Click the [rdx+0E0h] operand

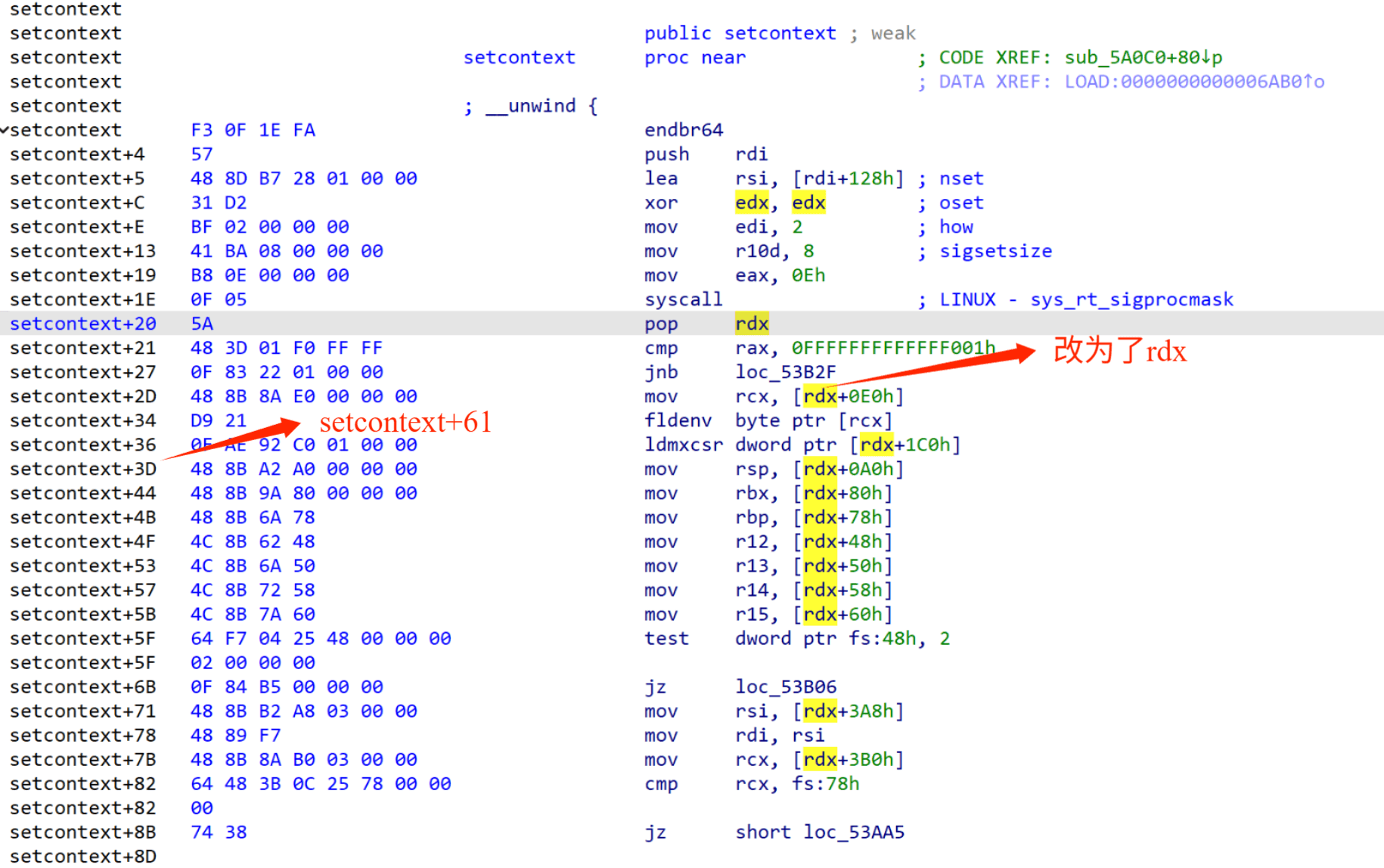click(x=848, y=396)
